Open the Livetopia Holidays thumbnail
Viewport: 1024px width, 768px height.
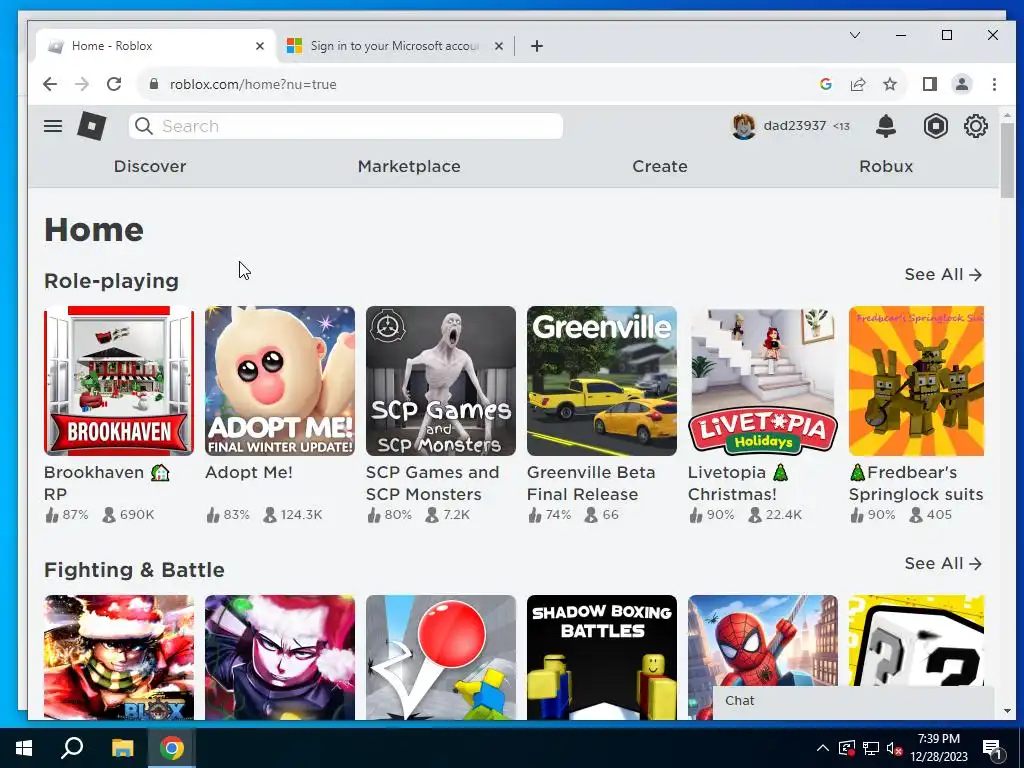(763, 381)
